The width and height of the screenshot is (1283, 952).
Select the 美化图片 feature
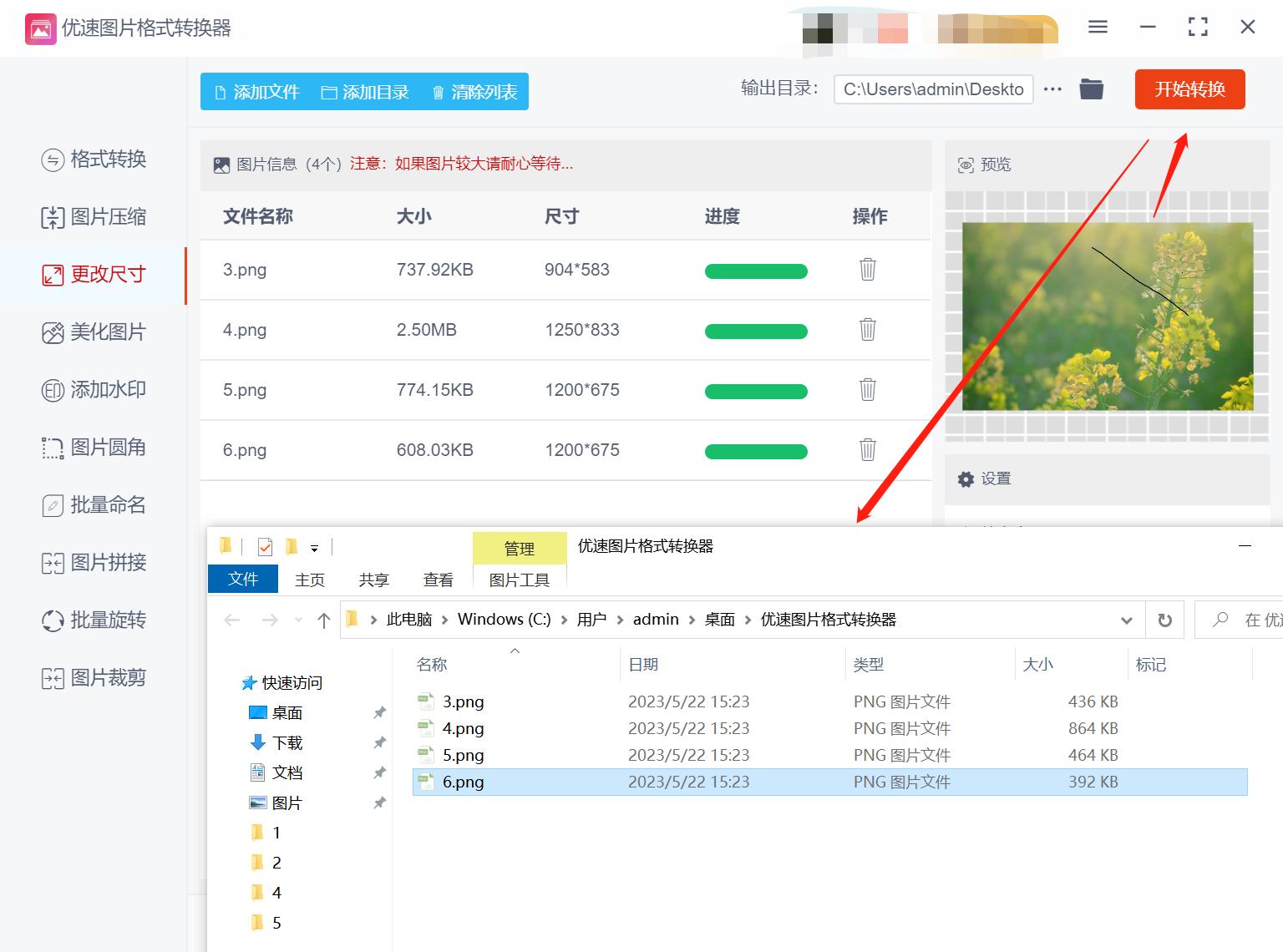(94, 332)
